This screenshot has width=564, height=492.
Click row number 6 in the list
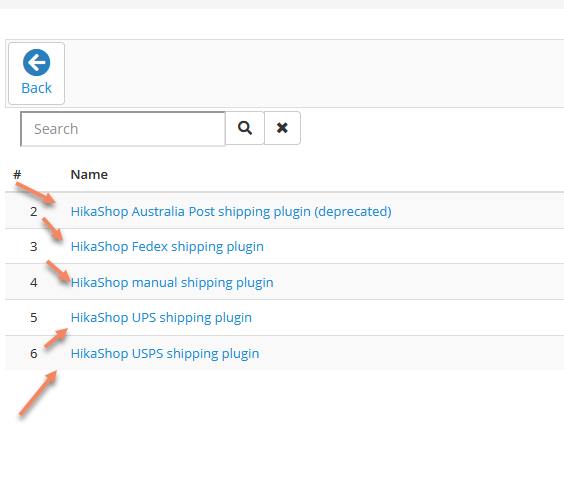point(33,354)
